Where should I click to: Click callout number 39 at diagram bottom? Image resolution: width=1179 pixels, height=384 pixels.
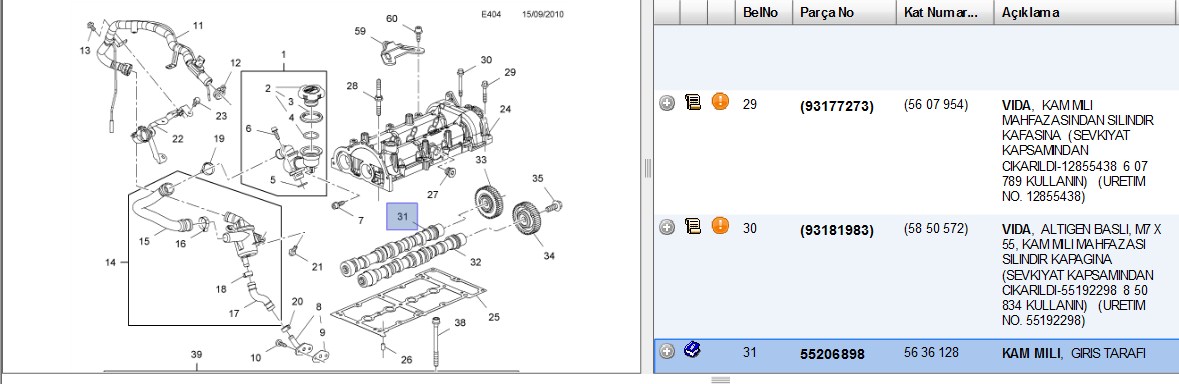click(x=196, y=355)
